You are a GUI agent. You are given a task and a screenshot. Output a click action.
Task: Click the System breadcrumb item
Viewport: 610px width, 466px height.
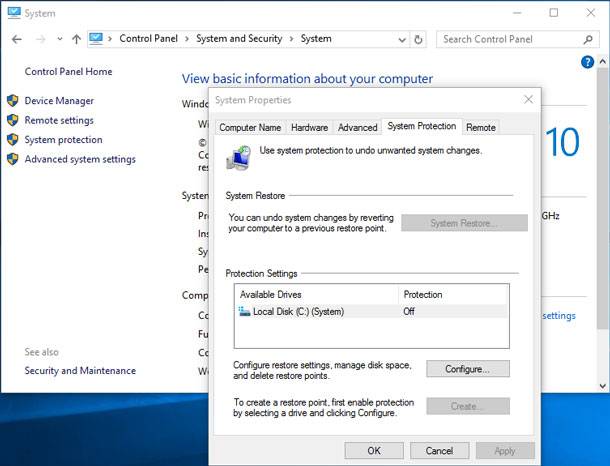click(x=316, y=39)
